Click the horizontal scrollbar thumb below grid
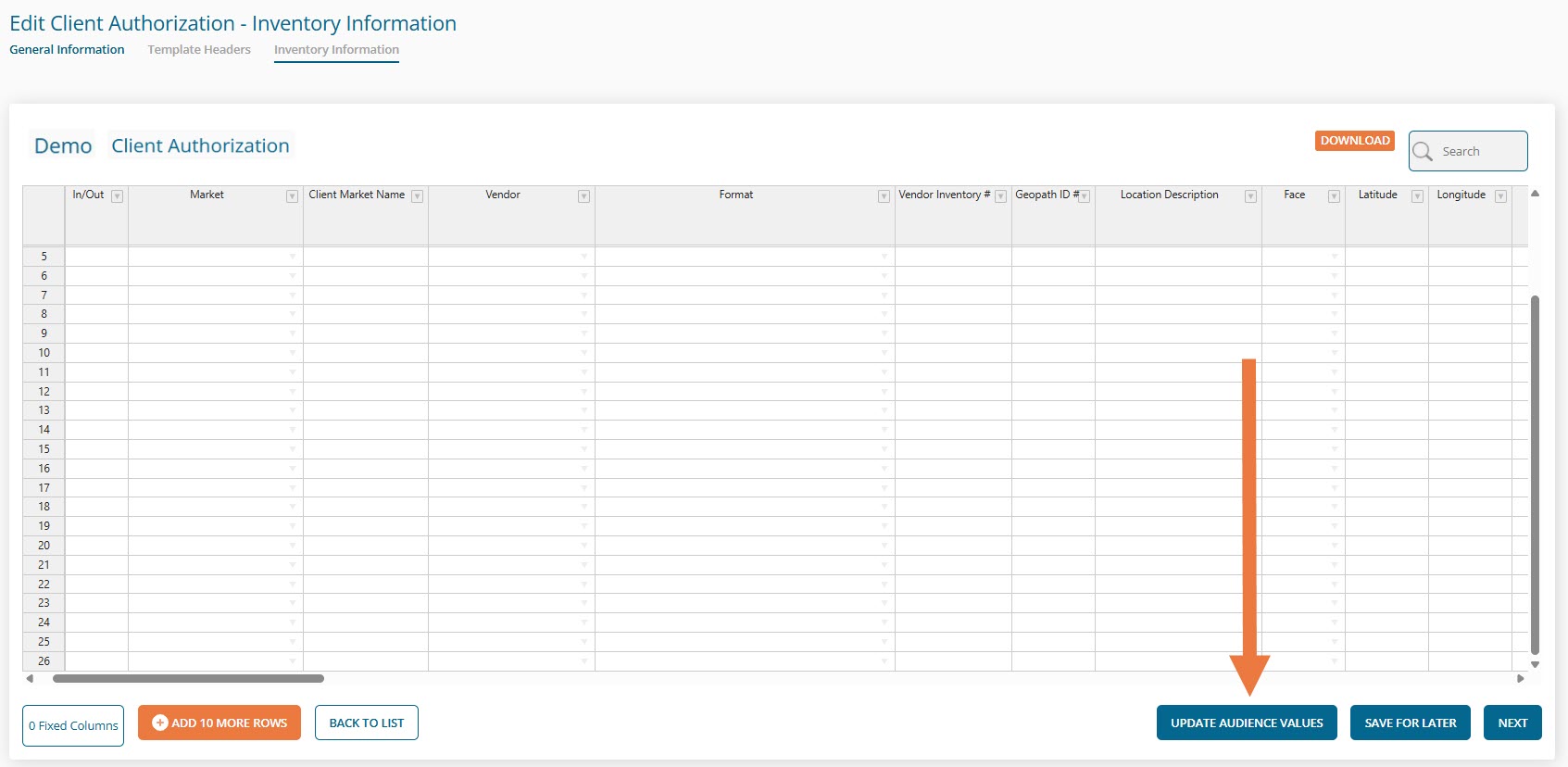Image resolution: width=1568 pixels, height=767 pixels. pyautogui.click(x=188, y=679)
